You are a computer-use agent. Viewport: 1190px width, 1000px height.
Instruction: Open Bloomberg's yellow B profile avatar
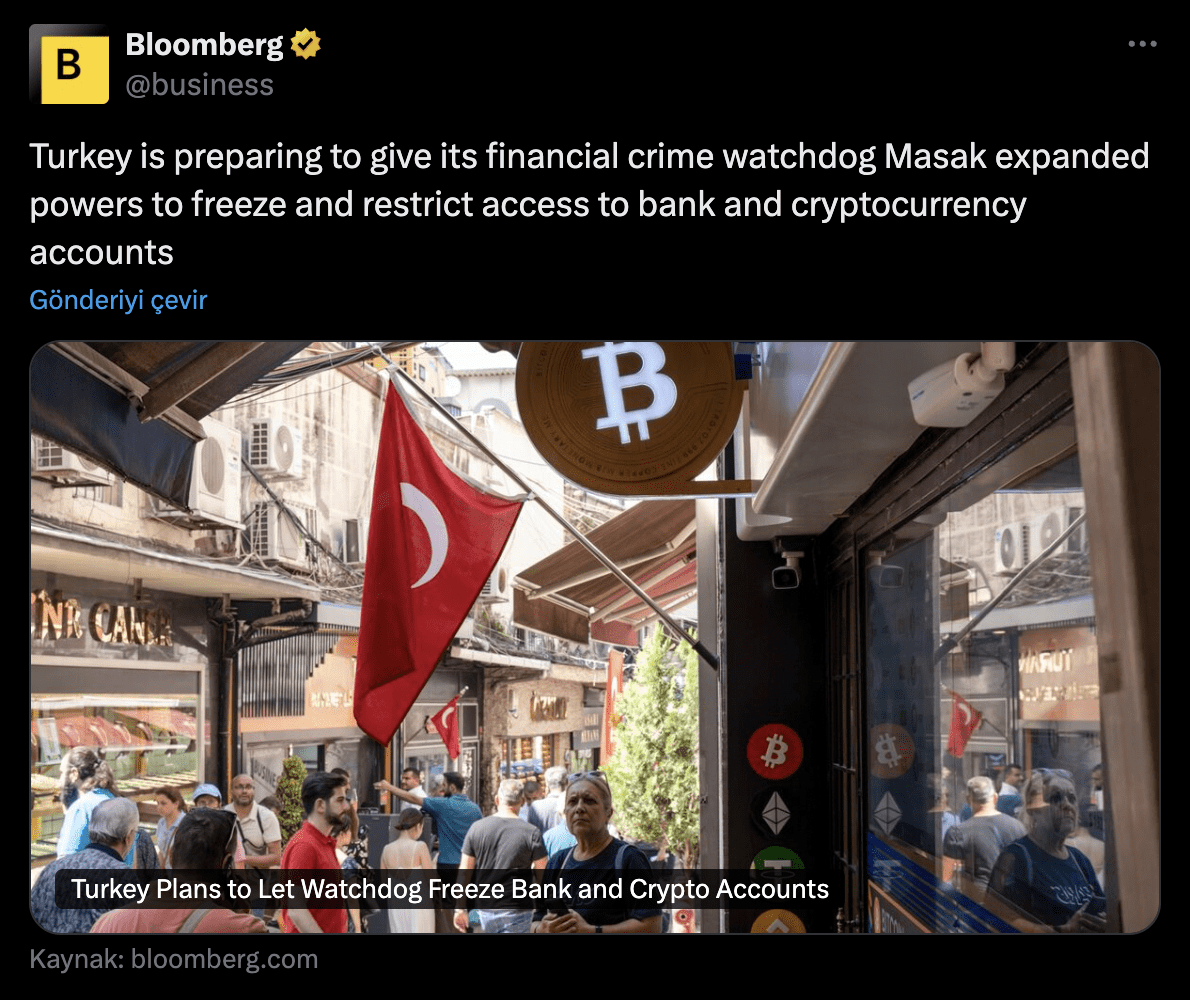pos(69,64)
